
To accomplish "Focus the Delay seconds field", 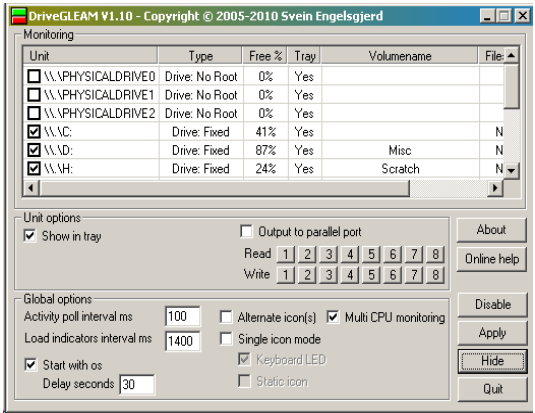I will (x=137, y=384).
